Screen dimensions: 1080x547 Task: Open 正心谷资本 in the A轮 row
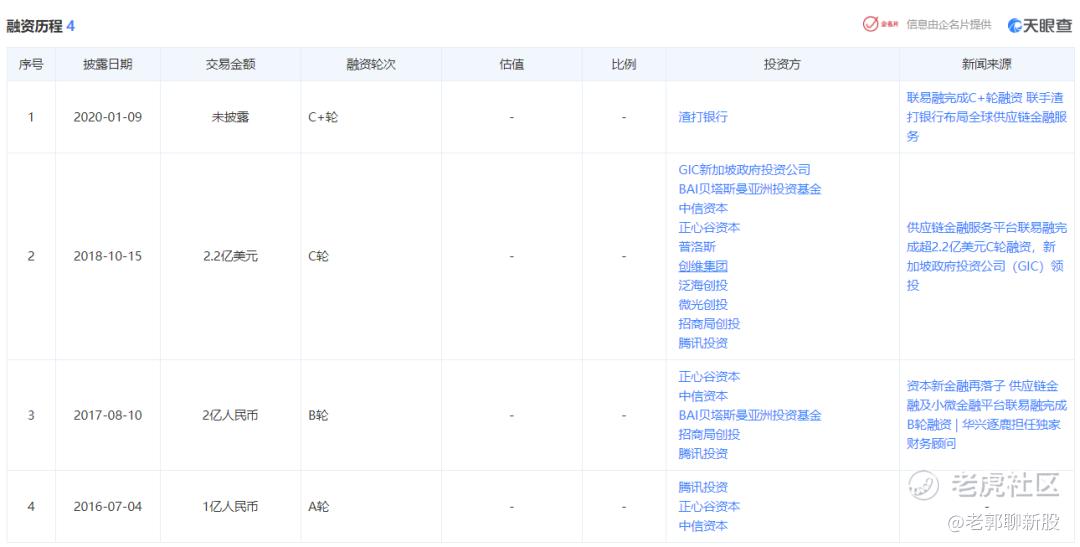pos(709,506)
